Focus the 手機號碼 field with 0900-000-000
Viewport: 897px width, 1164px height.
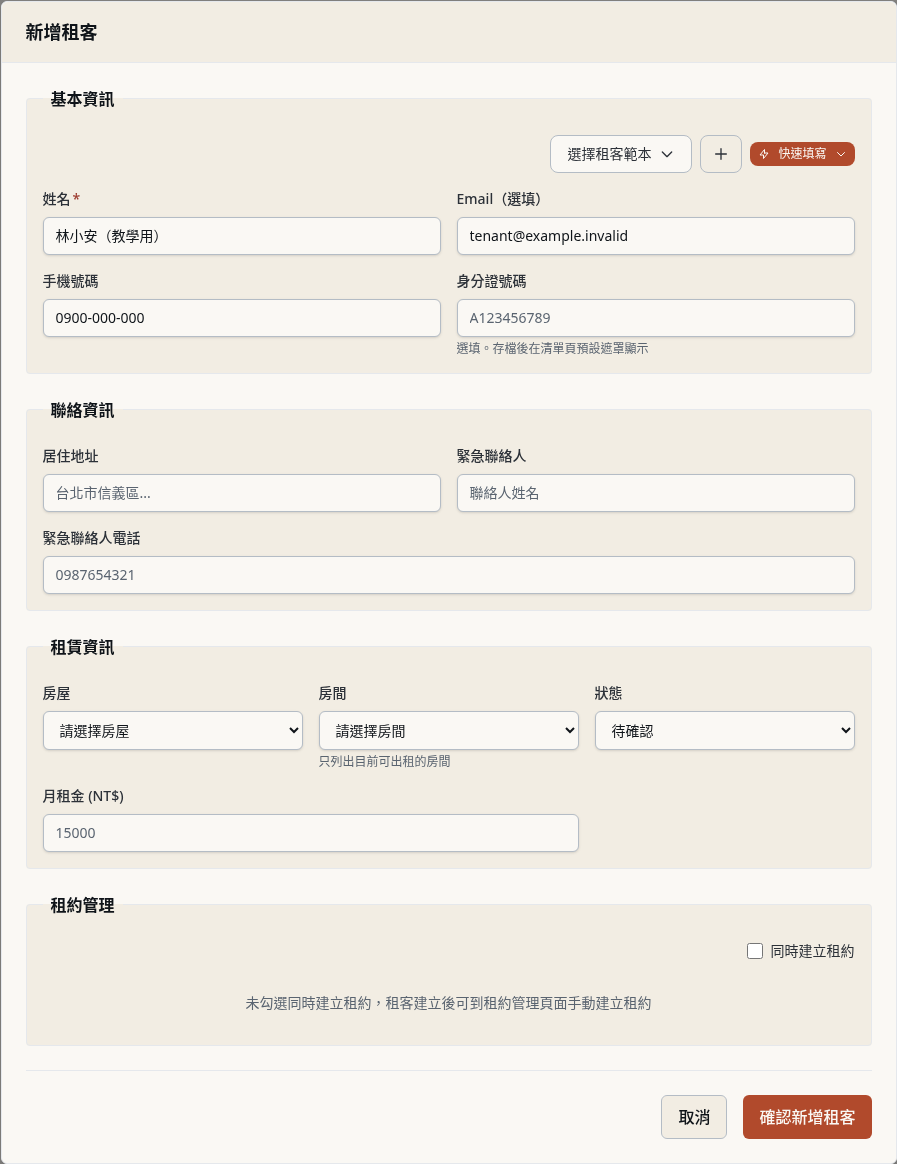pyautogui.click(x=241, y=318)
